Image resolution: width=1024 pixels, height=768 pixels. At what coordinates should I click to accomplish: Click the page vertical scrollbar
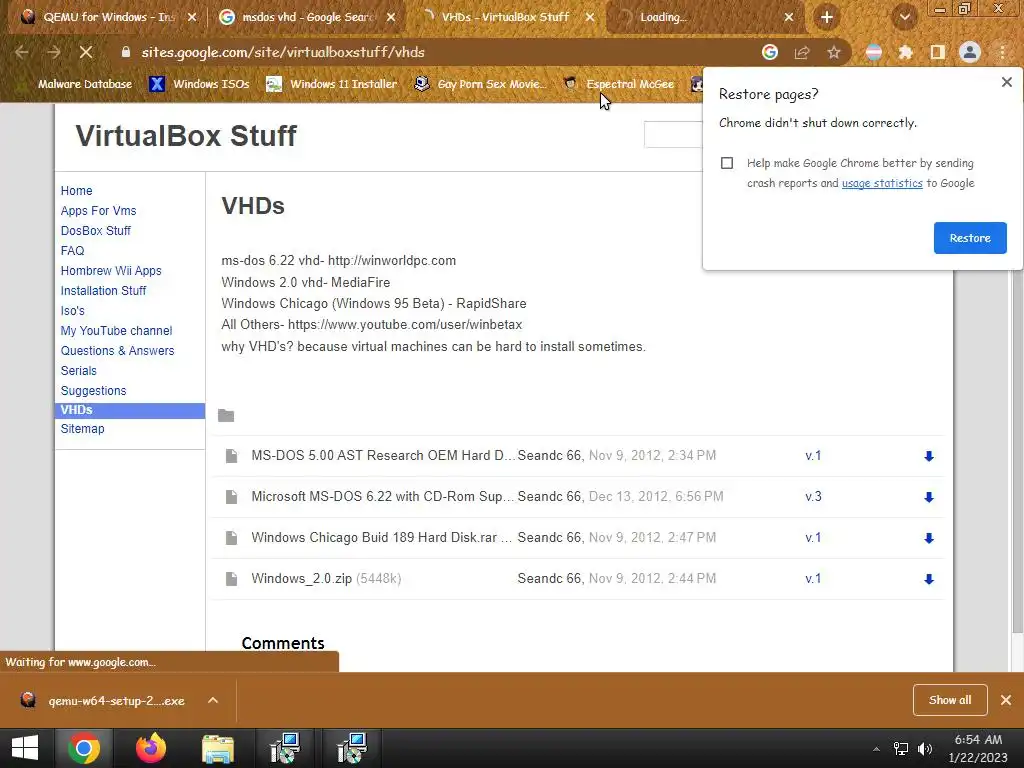(1017, 451)
